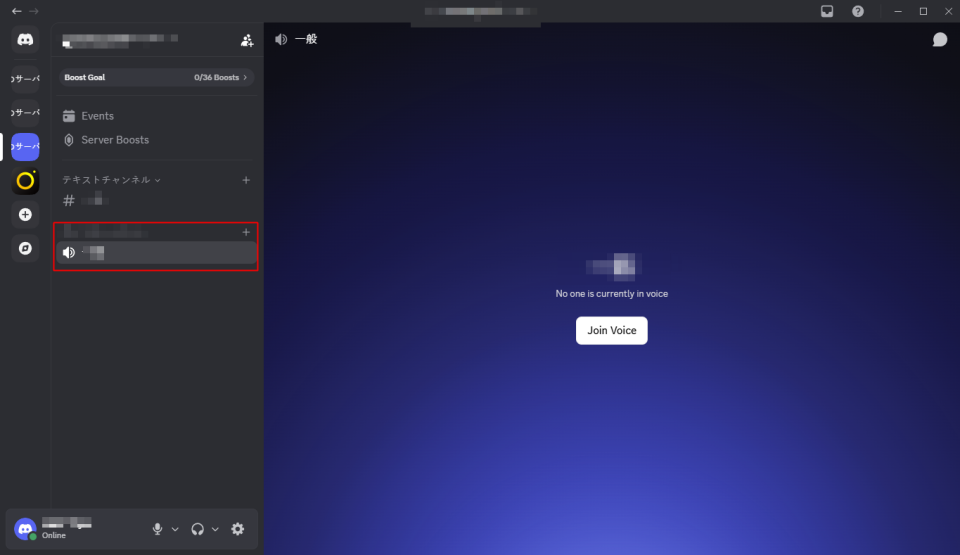Collapse the テキストチャンネル category
This screenshot has width=960, height=555.
[x=111, y=180]
